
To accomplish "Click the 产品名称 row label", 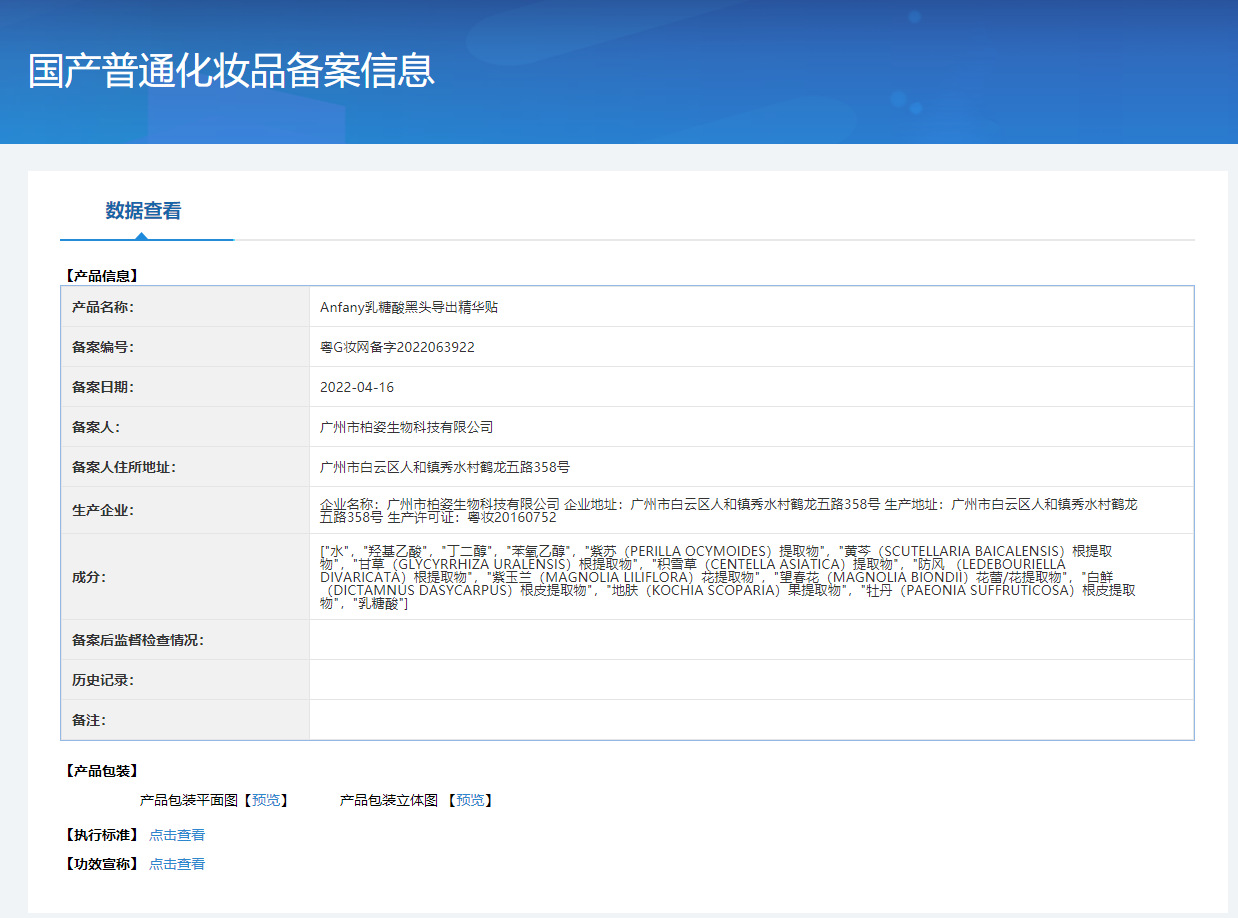I will 103,307.
